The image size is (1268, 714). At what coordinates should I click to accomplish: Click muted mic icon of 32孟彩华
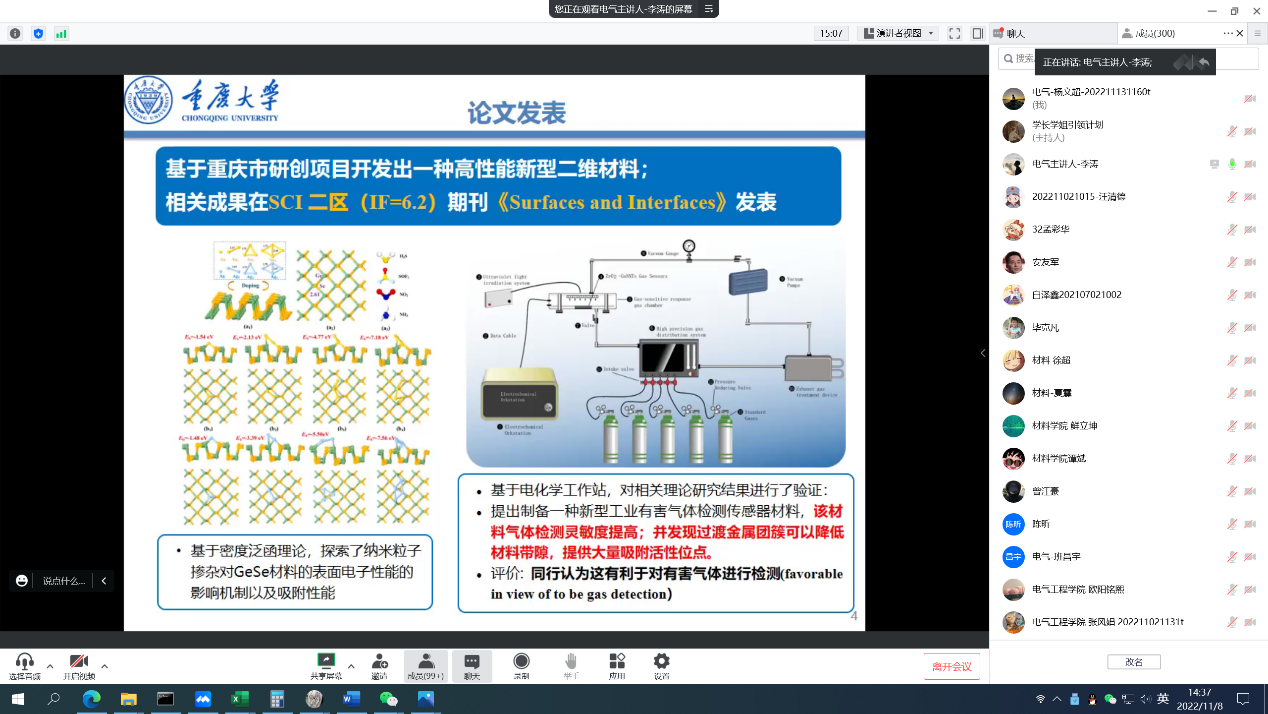pyautogui.click(x=1233, y=229)
